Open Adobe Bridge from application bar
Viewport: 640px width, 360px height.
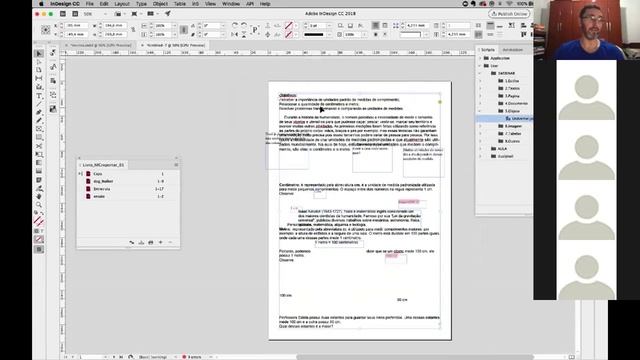(x=63, y=13)
